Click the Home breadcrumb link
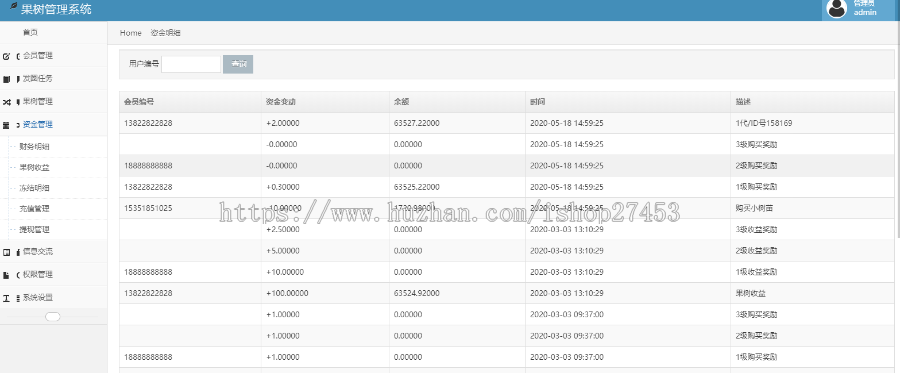The width and height of the screenshot is (900, 373). 130,33
